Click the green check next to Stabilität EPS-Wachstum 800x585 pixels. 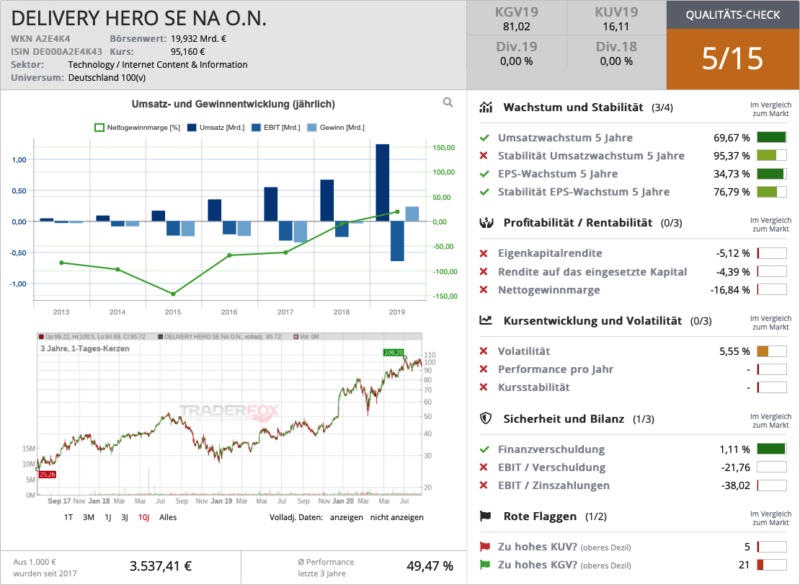[x=484, y=192]
